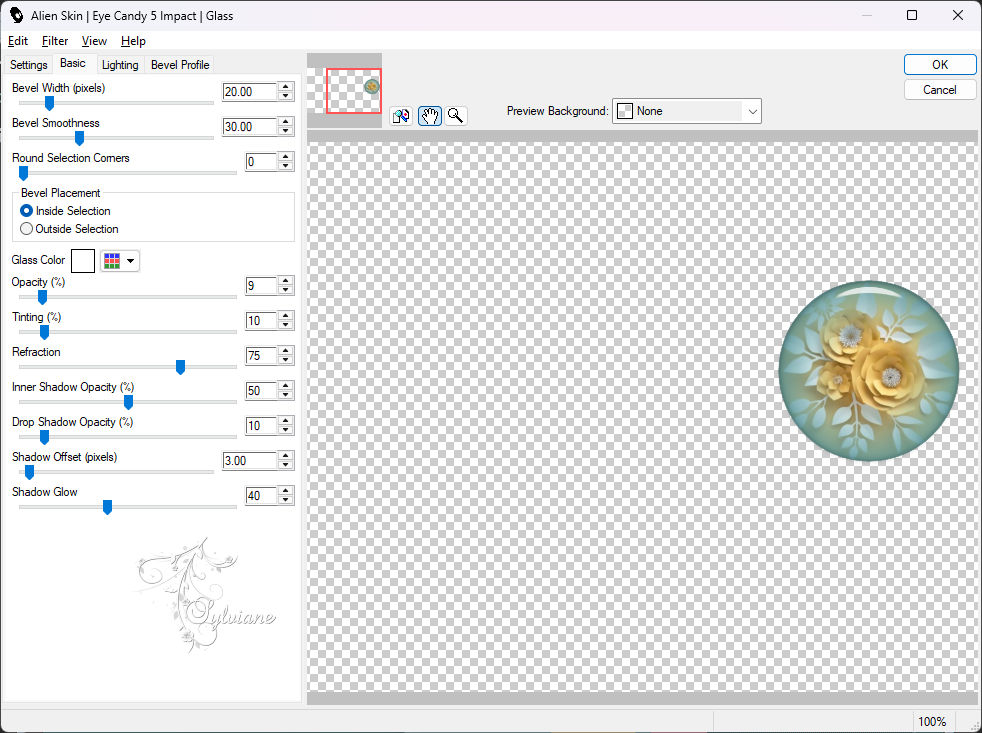This screenshot has height=733, width=982.
Task: Increase Tinting with the up arrow
Action: point(286,316)
